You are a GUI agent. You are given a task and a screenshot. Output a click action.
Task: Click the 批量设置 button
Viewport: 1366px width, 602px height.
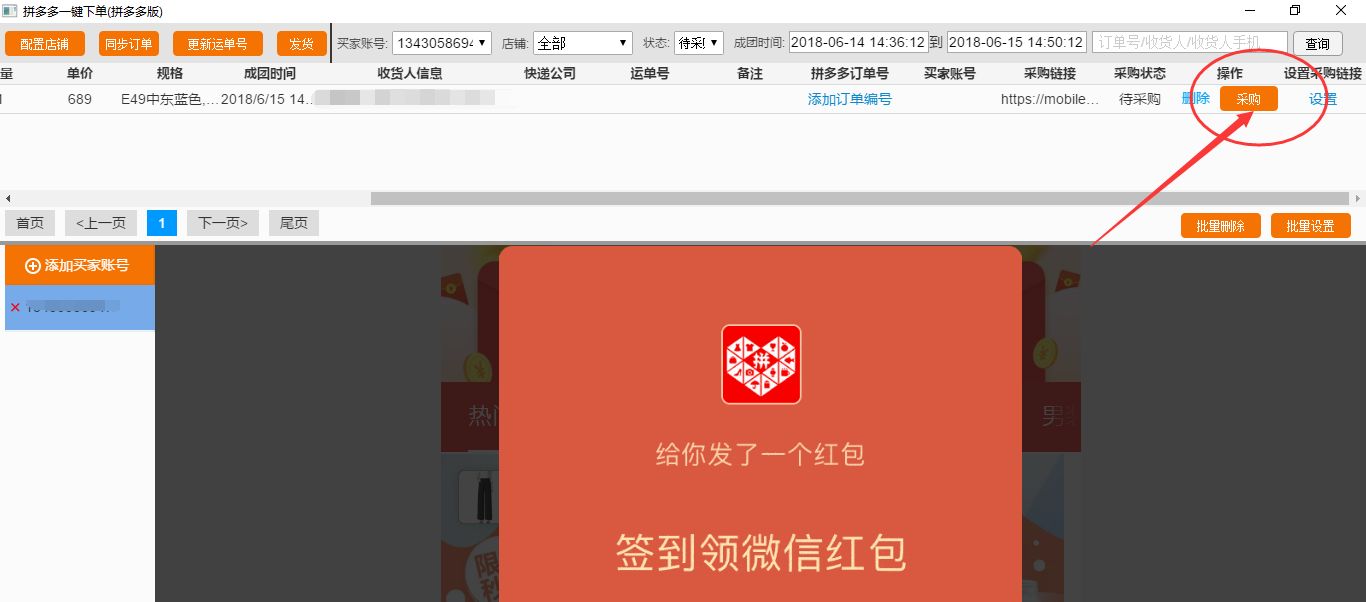coord(1311,226)
